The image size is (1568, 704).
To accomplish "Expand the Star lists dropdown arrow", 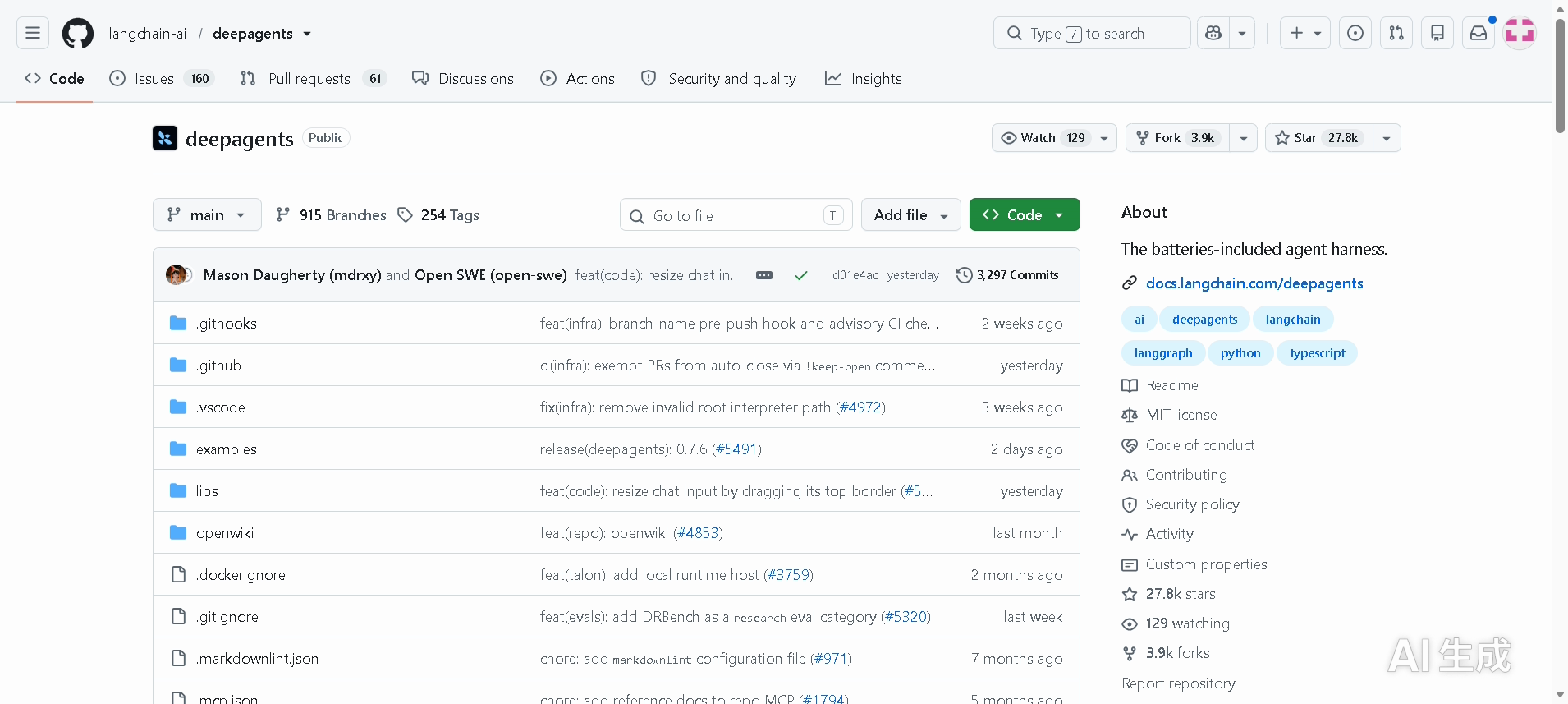I will 1387,138.
